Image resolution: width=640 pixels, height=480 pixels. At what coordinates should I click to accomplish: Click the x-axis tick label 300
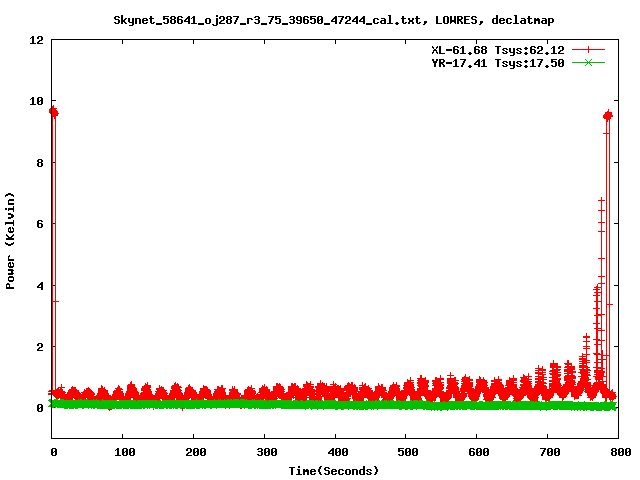click(267, 452)
